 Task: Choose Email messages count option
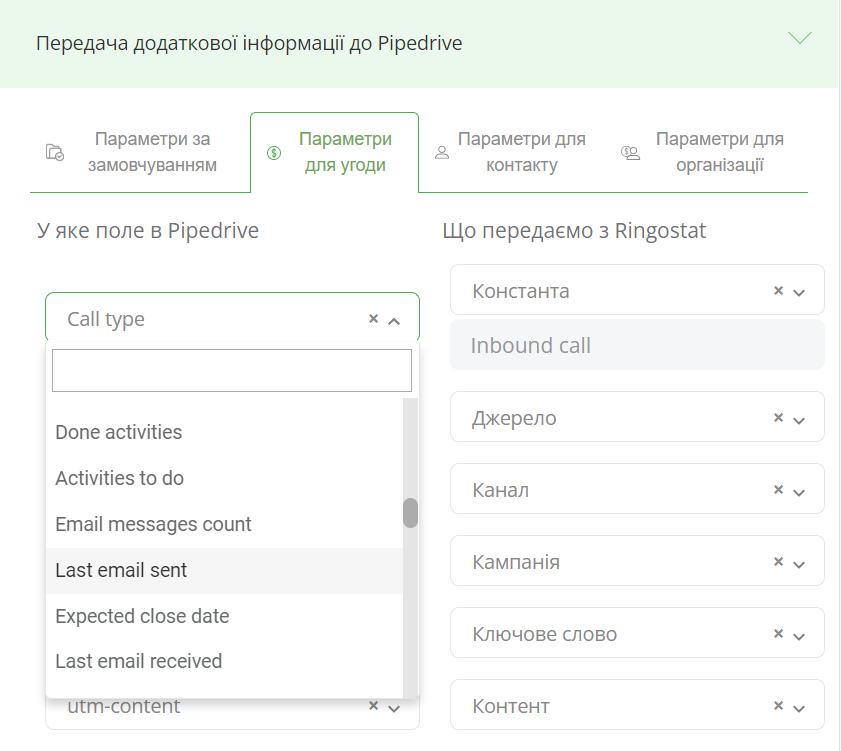tap(224, 524)
